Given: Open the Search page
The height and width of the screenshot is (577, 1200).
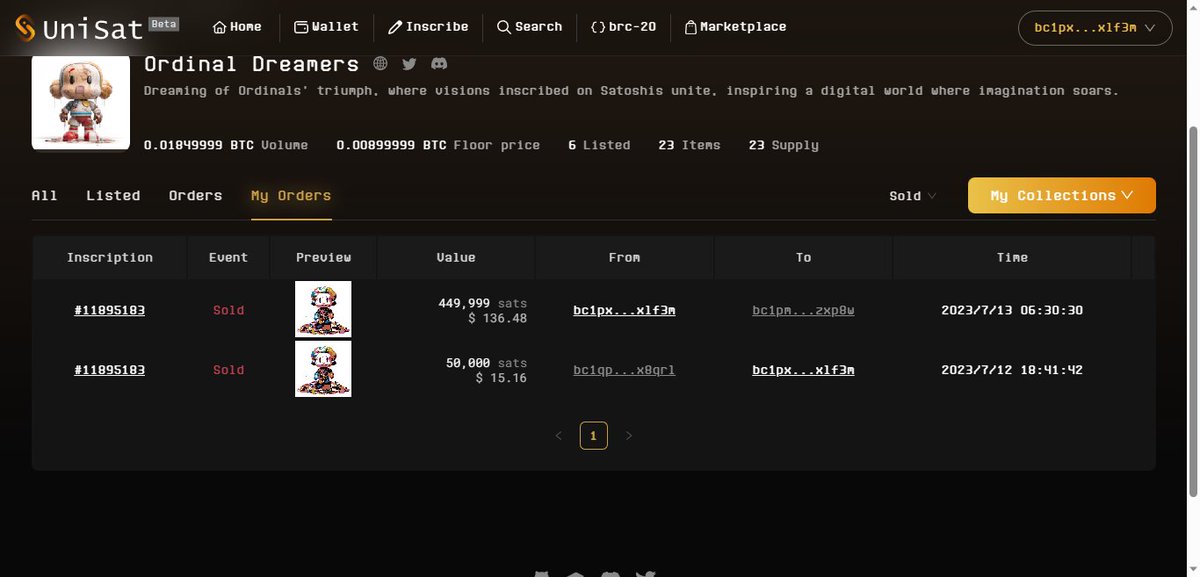Looking at the screenshot, I should click(x=529, y=27).
